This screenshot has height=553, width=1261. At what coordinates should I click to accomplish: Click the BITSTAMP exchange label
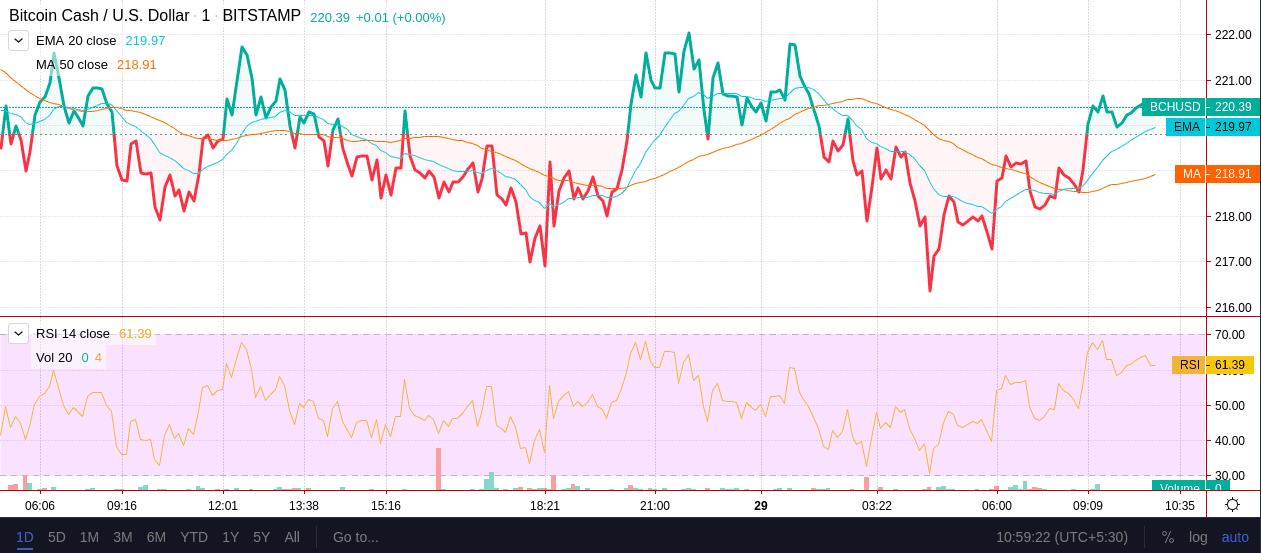tap(261, 16)
